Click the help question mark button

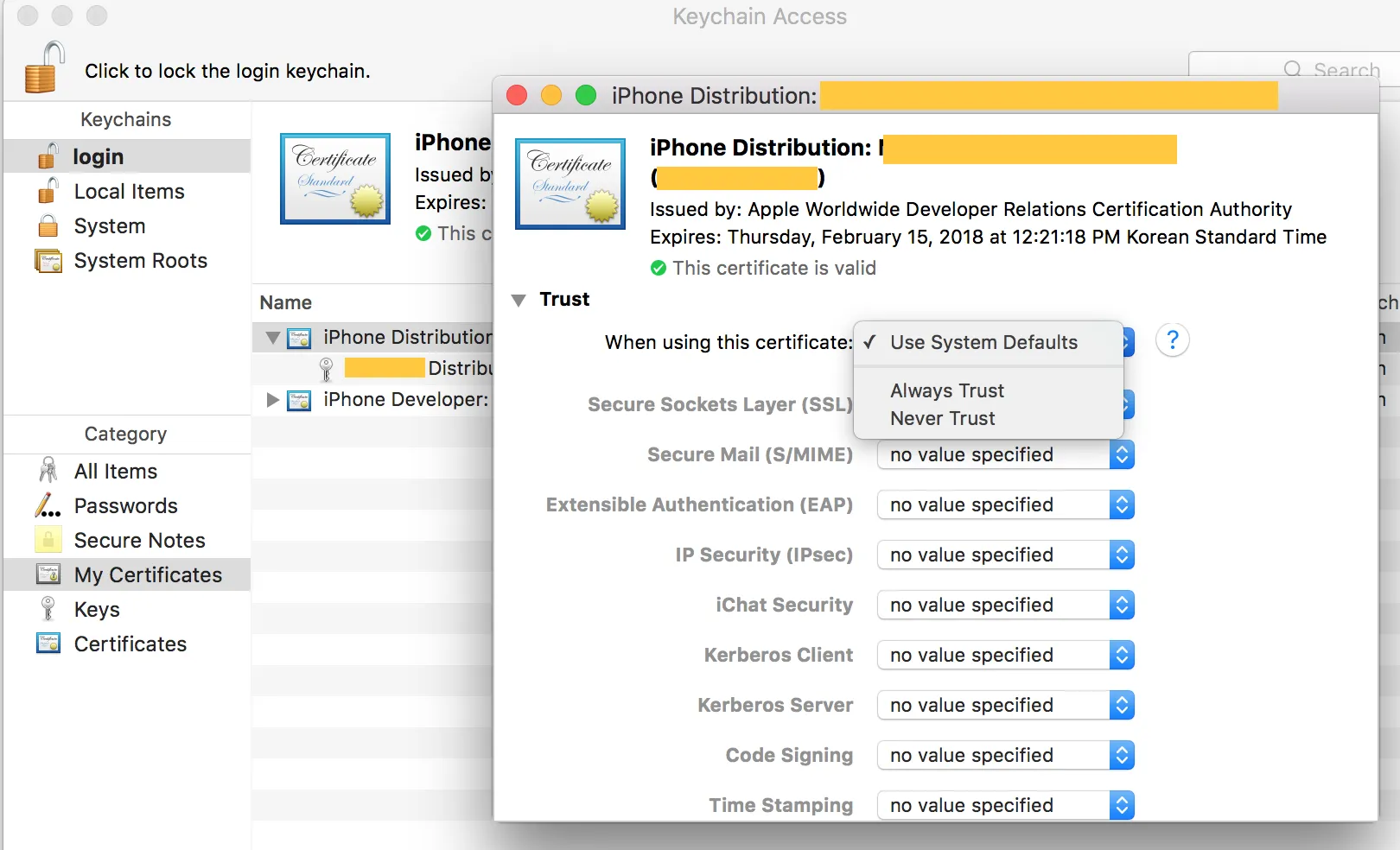(1172, 340)
